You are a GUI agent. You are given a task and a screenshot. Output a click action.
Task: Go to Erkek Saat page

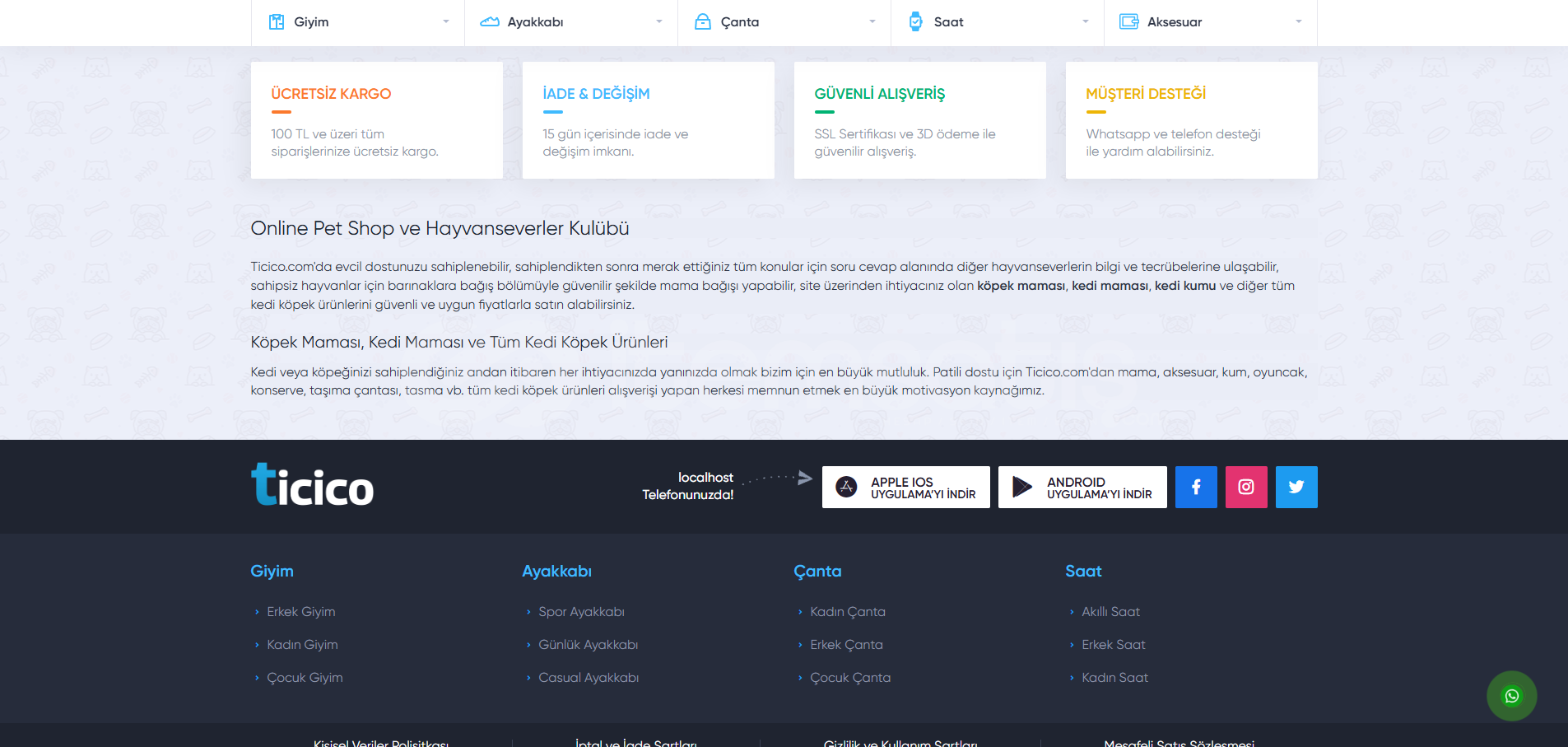(x=1114, y=645)
